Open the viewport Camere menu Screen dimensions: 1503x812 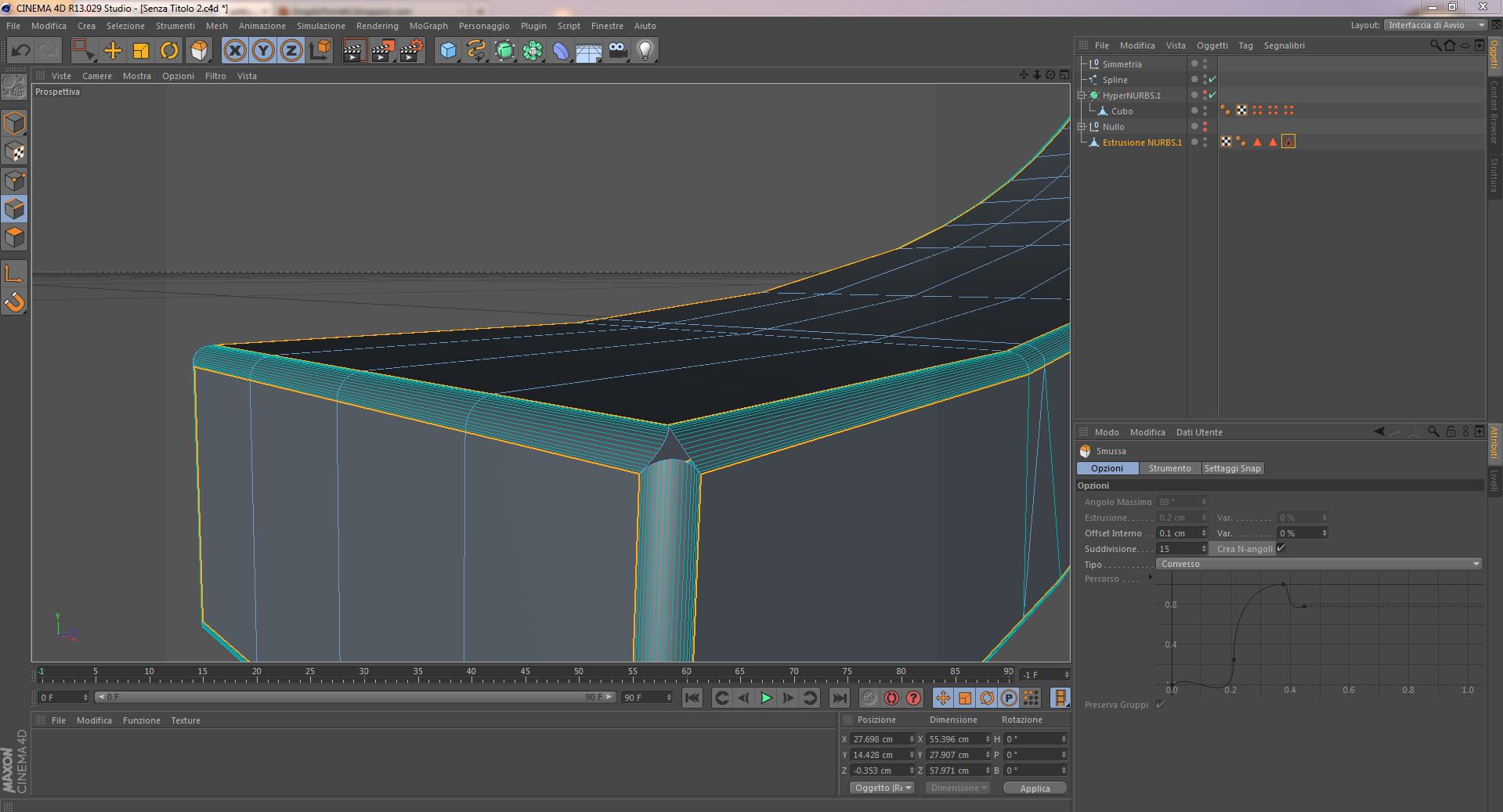(x=97, y=76)
